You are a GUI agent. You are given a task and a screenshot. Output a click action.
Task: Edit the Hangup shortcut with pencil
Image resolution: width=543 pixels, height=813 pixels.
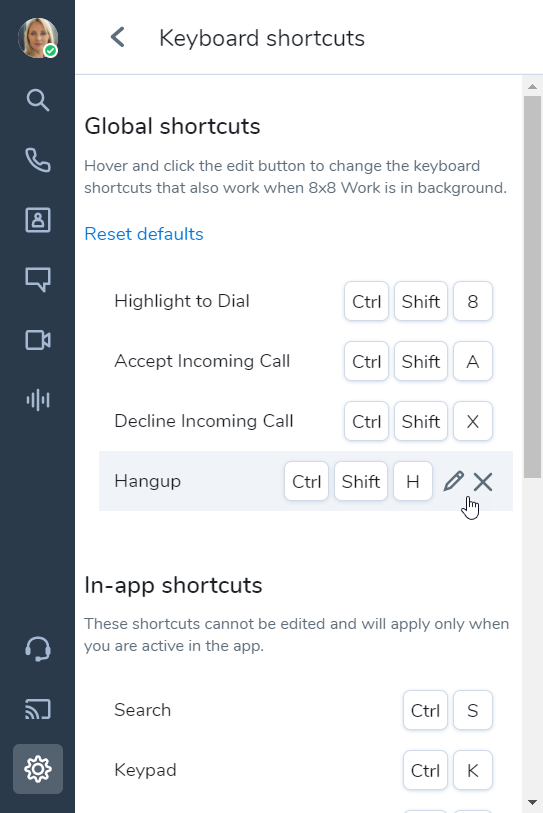coord(453,481)
